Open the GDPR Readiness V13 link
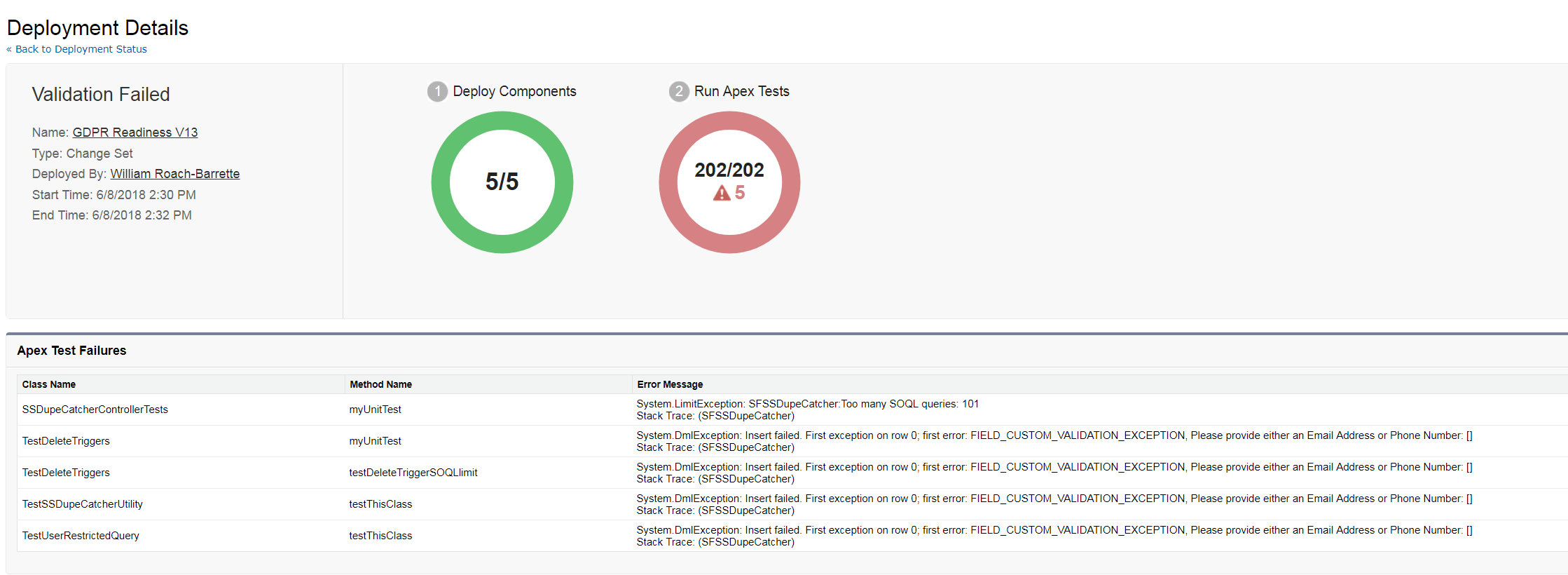Image resolution: width=1568 pixels, height=575 pixels. point(135,133)
